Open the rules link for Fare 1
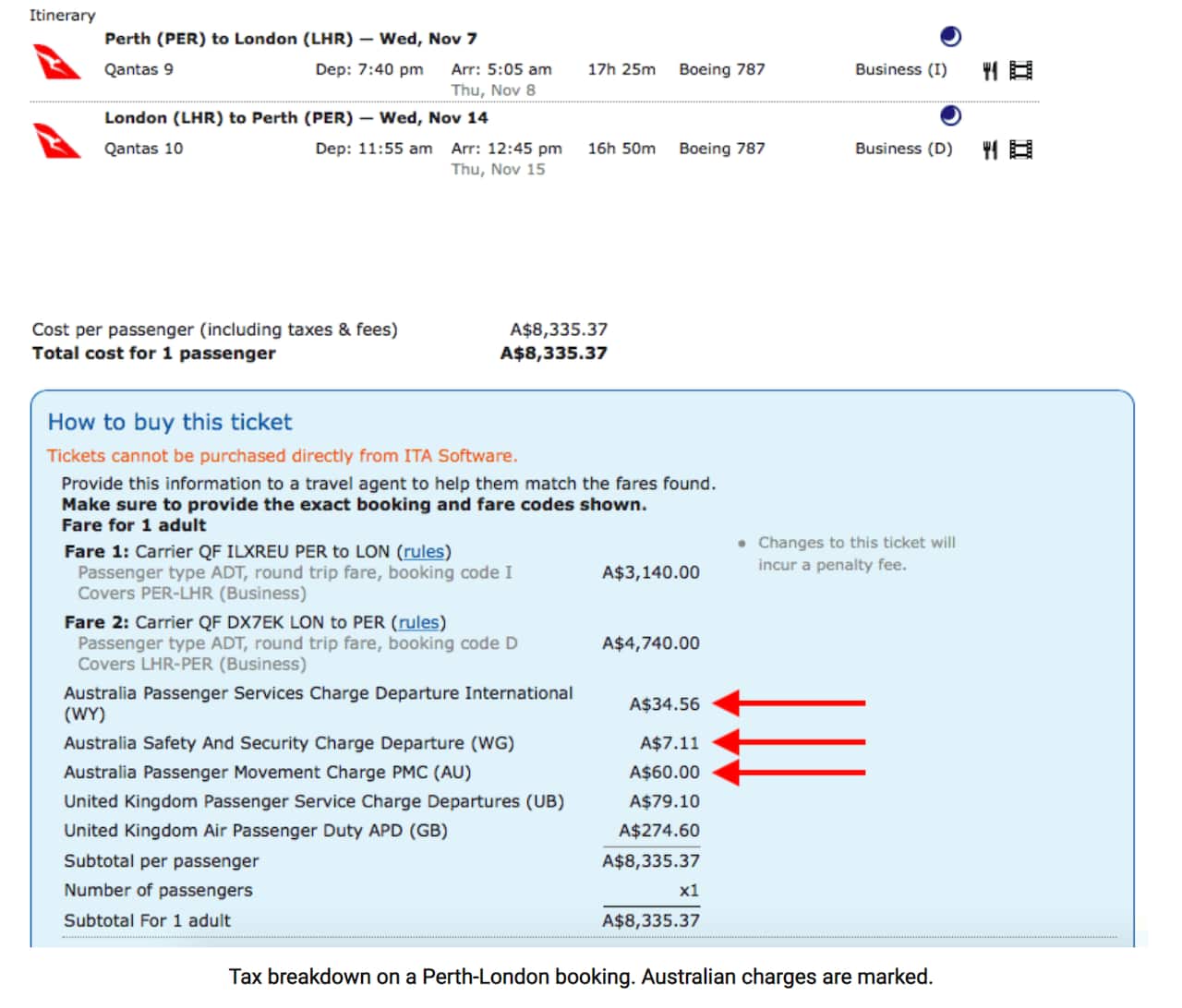 click(x=424, y=551)
